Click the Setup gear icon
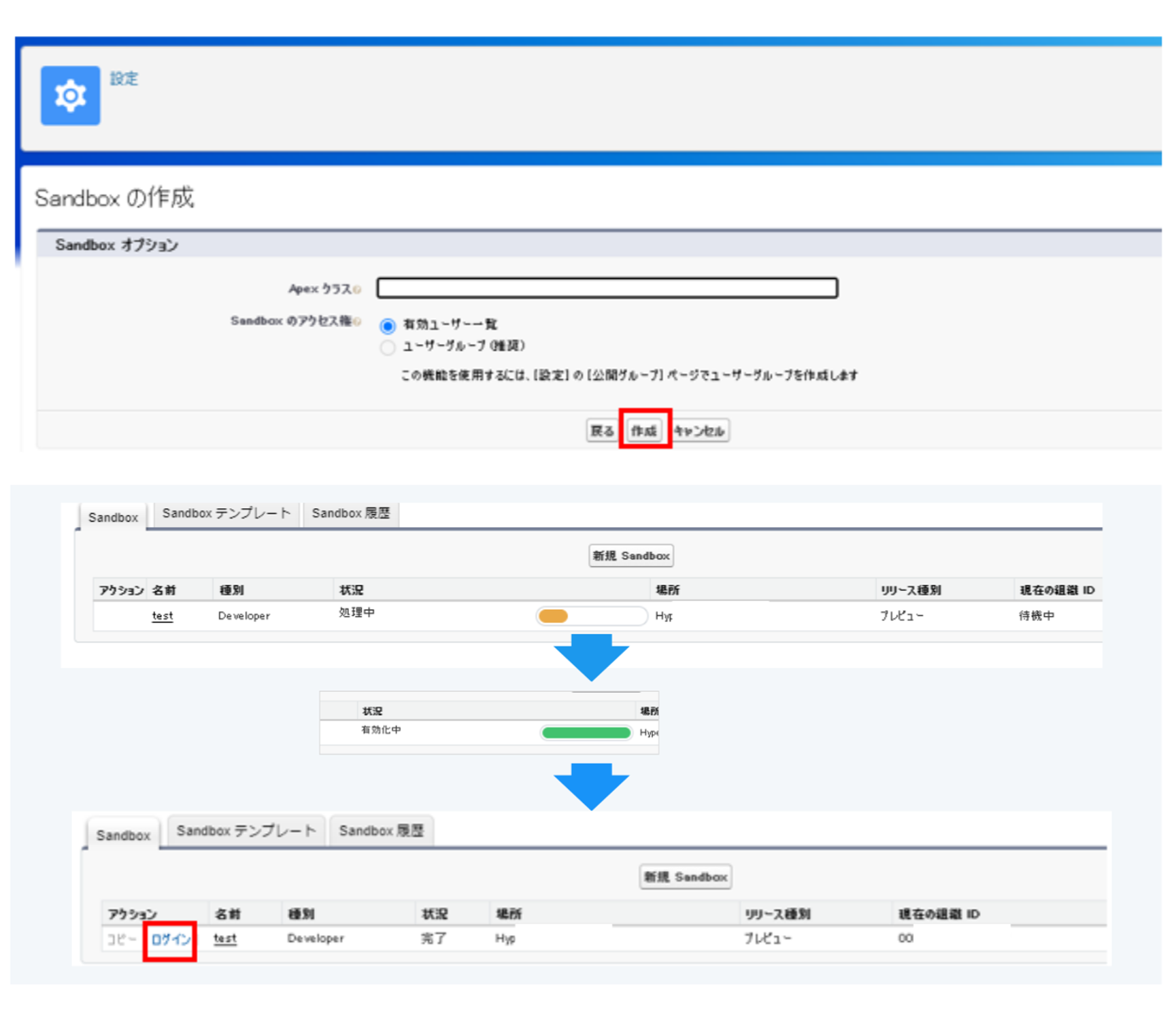The image size is (1176, 1020). point(70,95)
